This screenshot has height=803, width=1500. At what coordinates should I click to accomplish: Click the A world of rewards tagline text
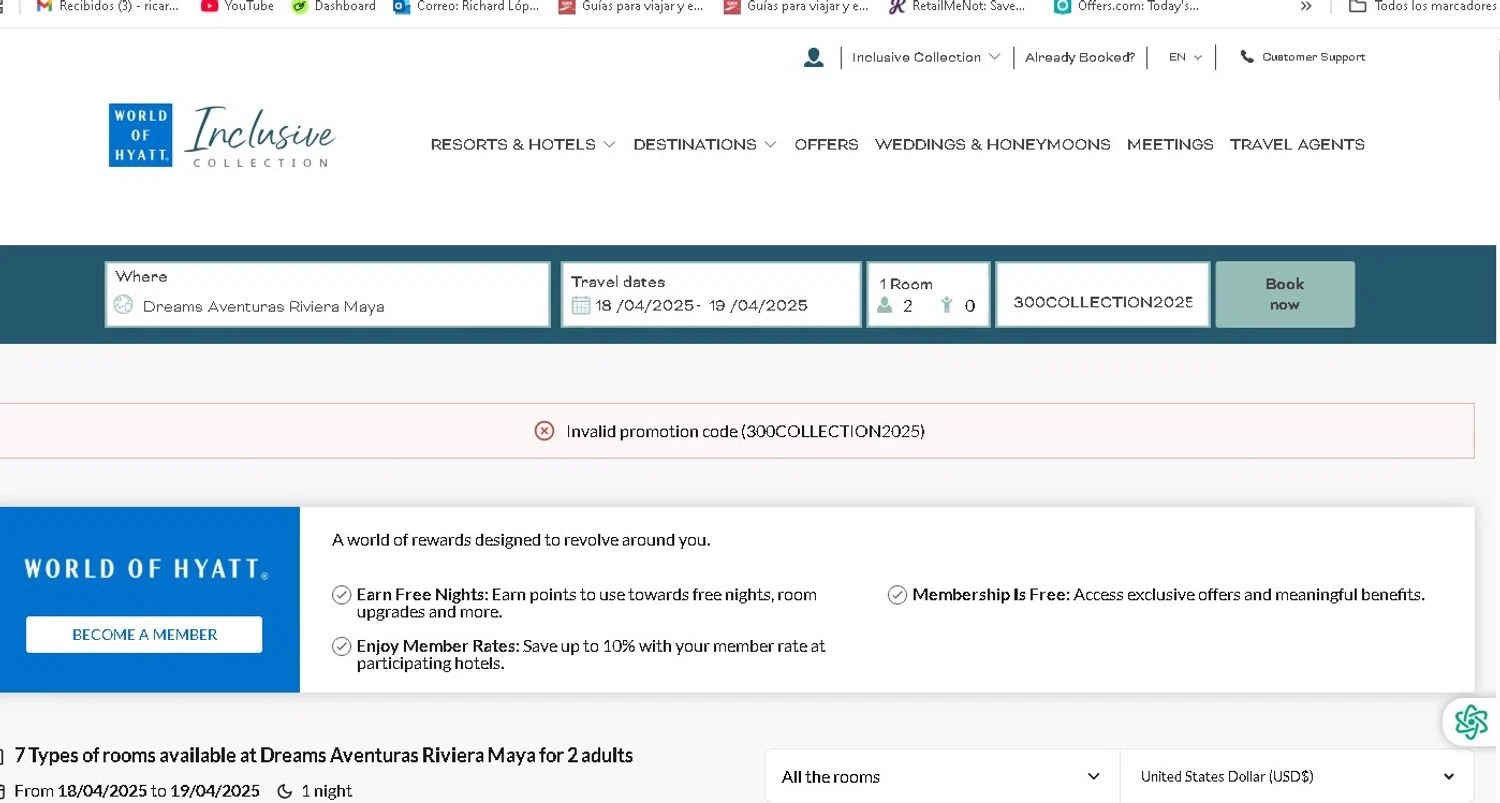[521, 540]
